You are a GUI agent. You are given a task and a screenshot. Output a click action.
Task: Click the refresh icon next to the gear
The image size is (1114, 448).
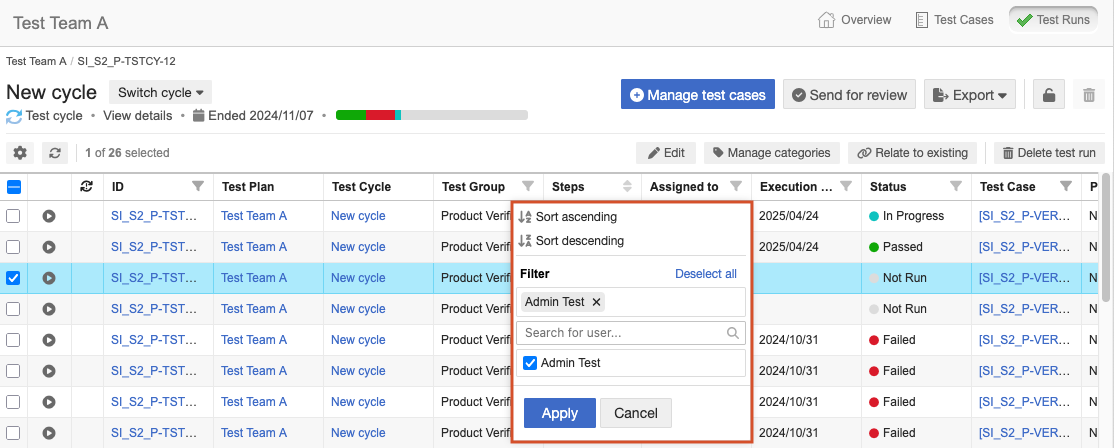[55, 153]
